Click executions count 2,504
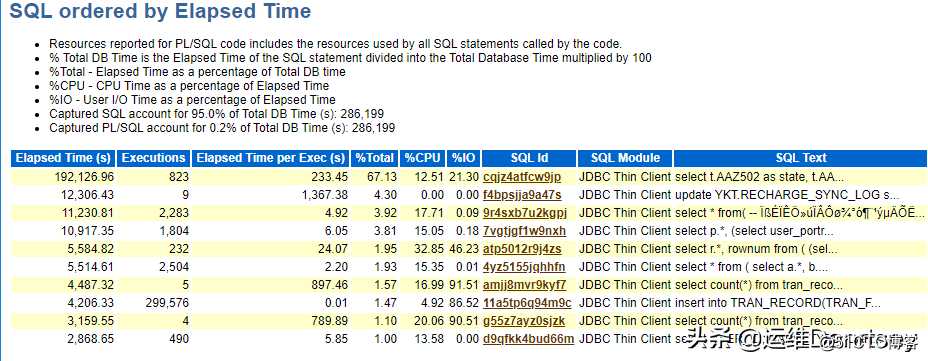928x361 pixels. (174, 267)
